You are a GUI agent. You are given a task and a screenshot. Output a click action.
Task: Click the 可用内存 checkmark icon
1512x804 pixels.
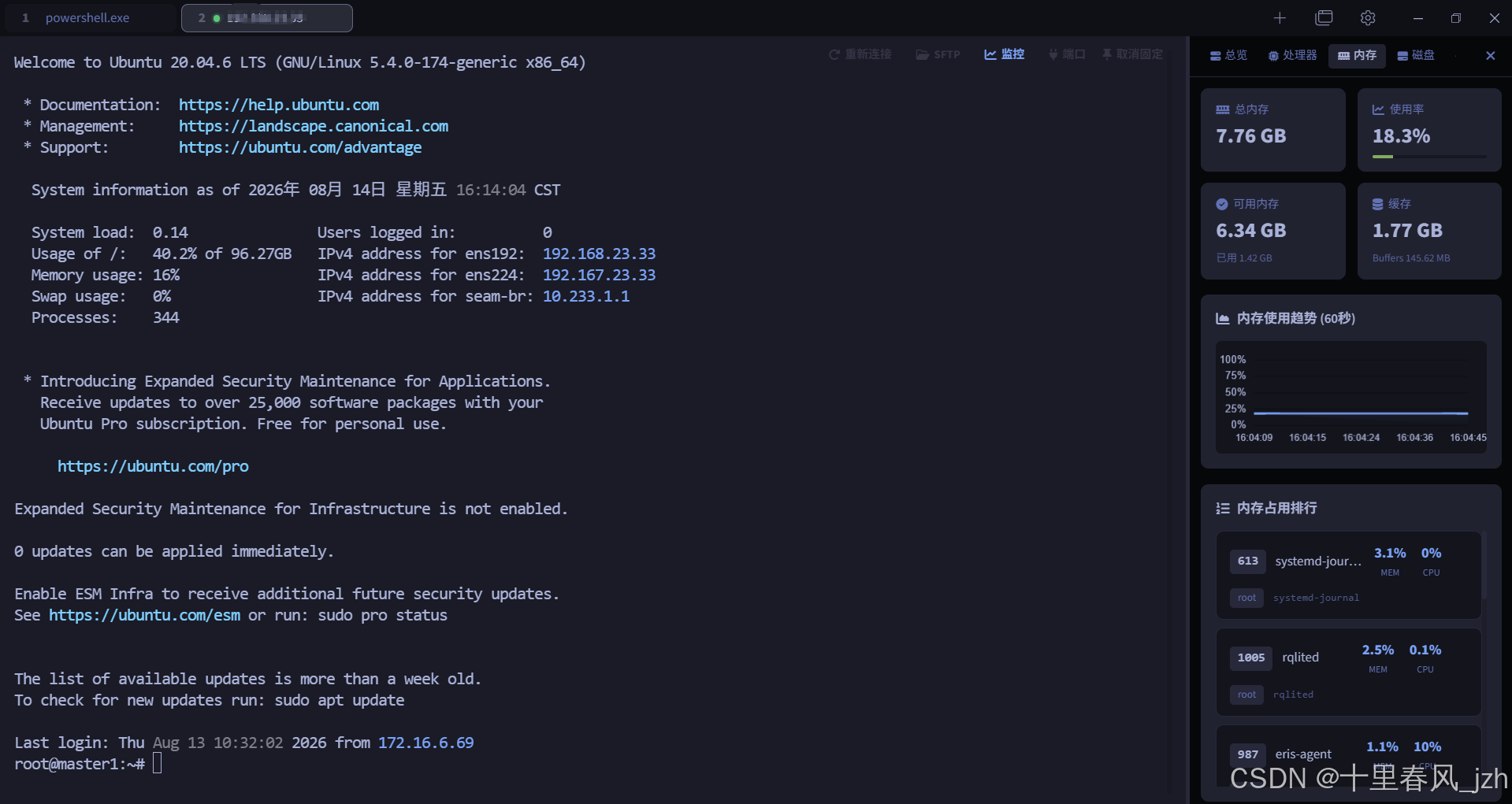tap(1222, 204)
